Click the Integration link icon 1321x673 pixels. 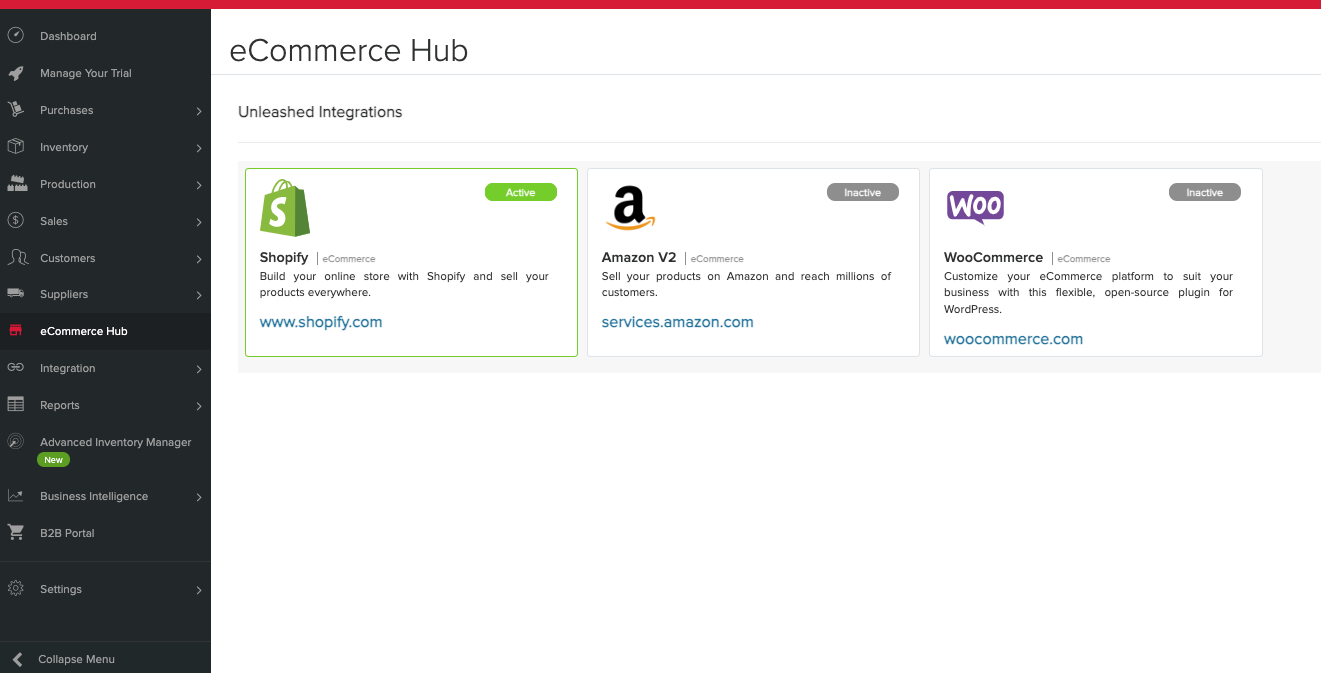(15, 368)
